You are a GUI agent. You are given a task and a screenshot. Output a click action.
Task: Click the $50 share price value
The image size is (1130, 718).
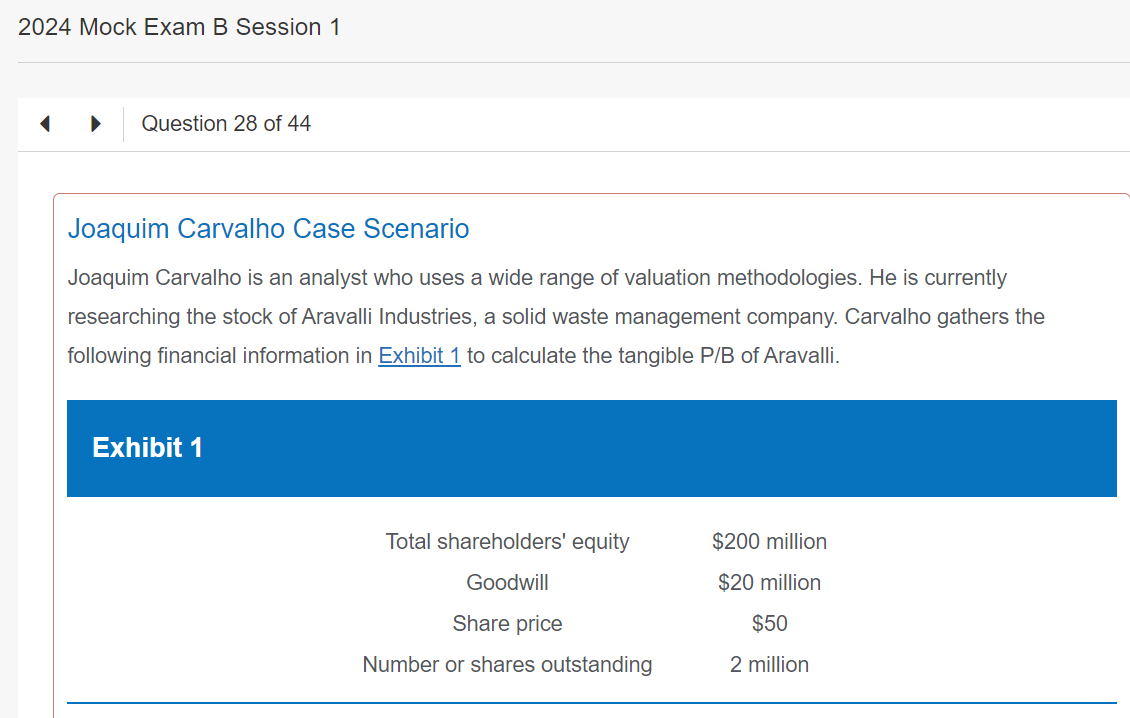coord(769,624)
